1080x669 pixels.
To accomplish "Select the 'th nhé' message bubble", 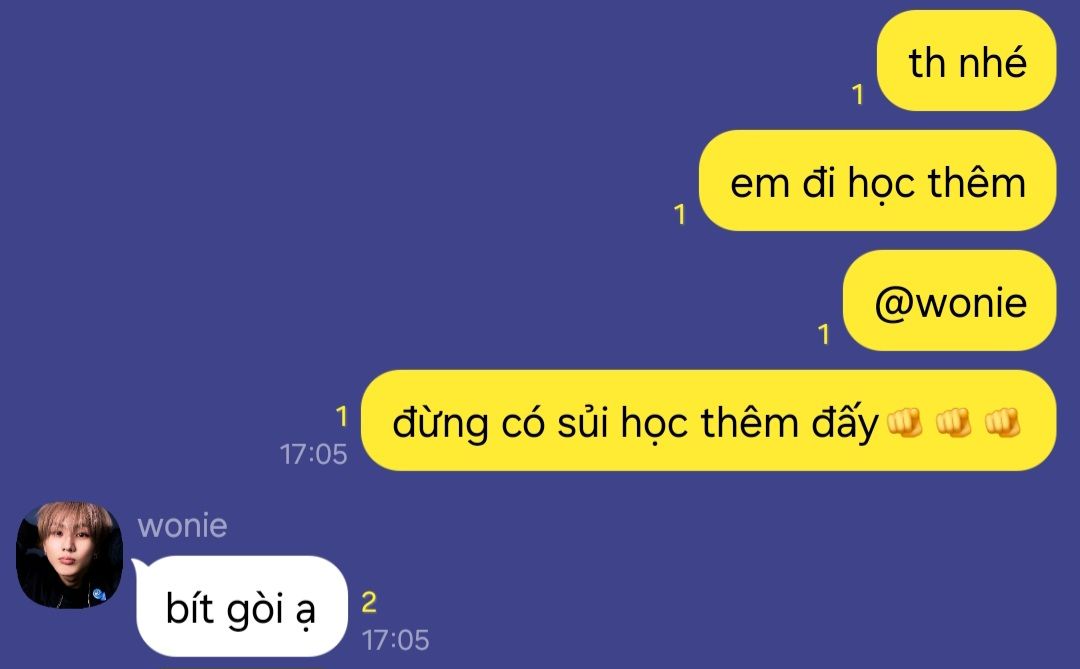I will pyautogui.click(x=966, y=61).
